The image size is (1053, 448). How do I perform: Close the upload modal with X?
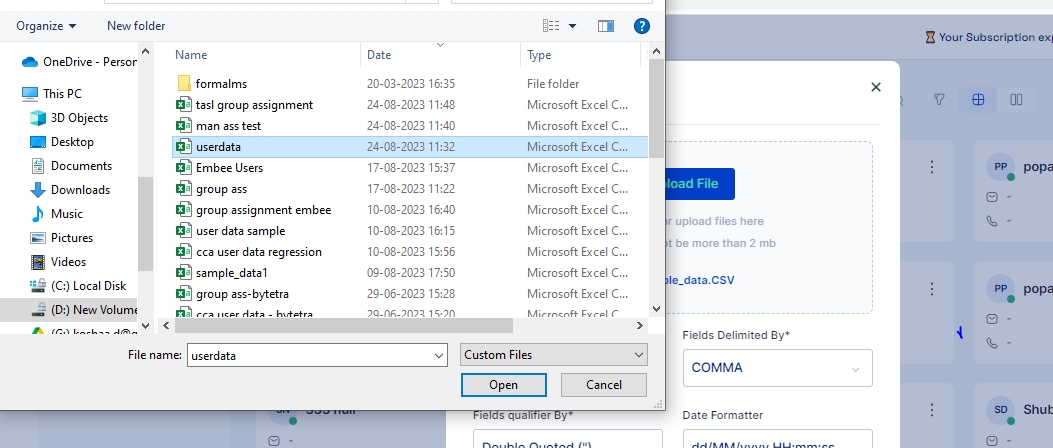point(876,88)
